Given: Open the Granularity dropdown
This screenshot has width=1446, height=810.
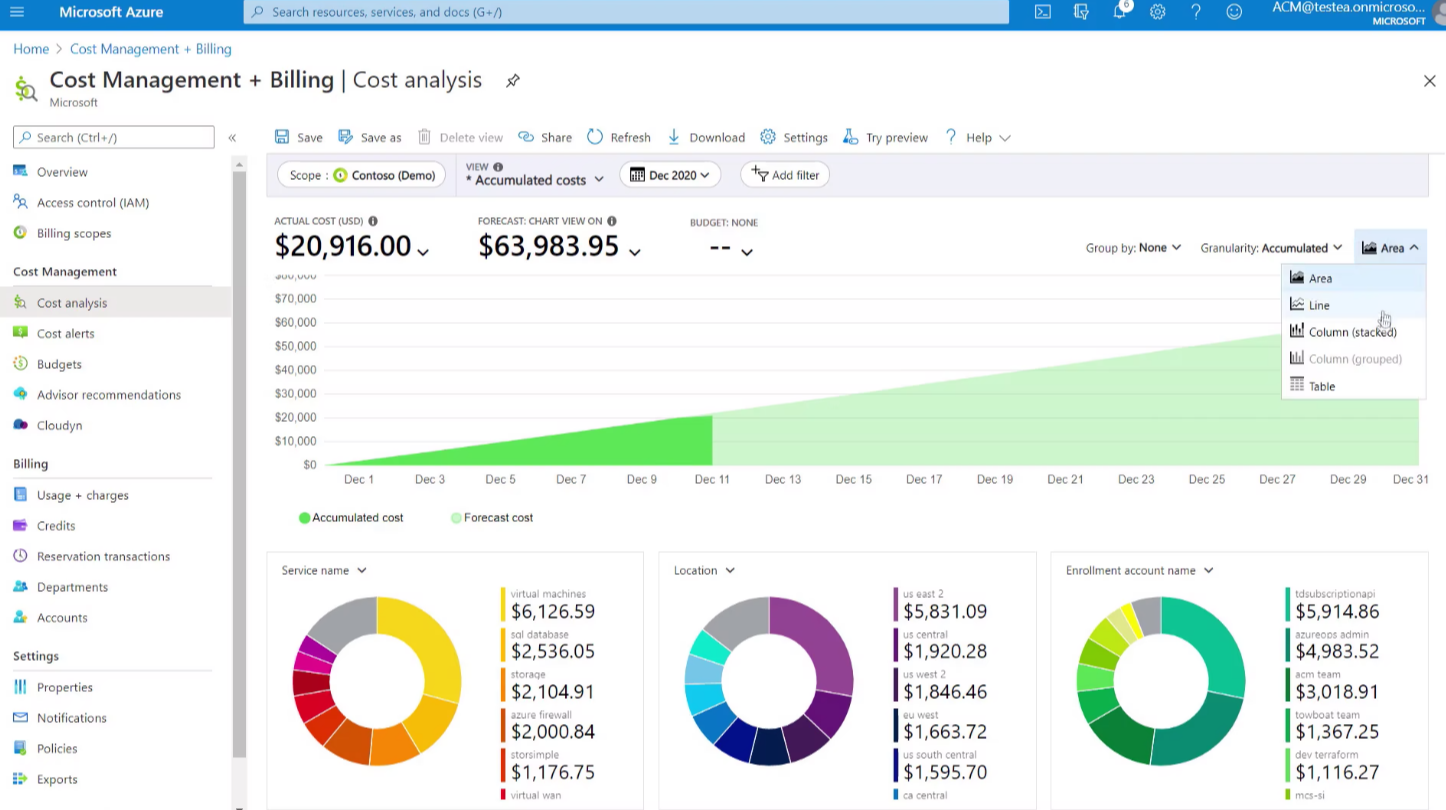Looking at the screenshot, I should (x=1271, y=247).
